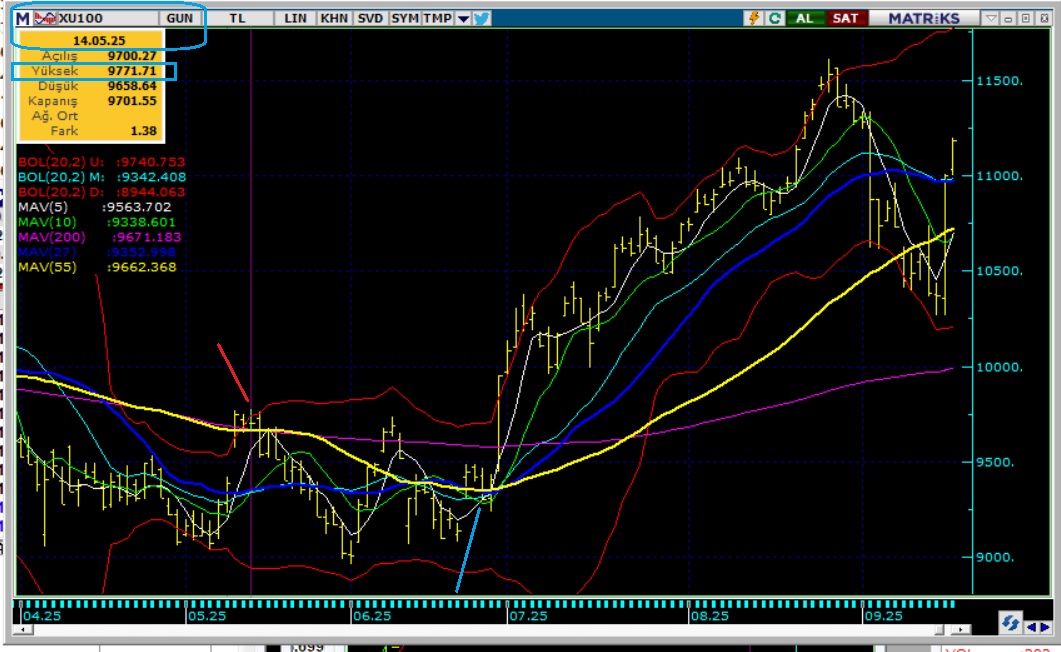The width and height of the screenshot is (1061, 652).
Task: Toggle LIN linear scale mode
Action: 296,18
